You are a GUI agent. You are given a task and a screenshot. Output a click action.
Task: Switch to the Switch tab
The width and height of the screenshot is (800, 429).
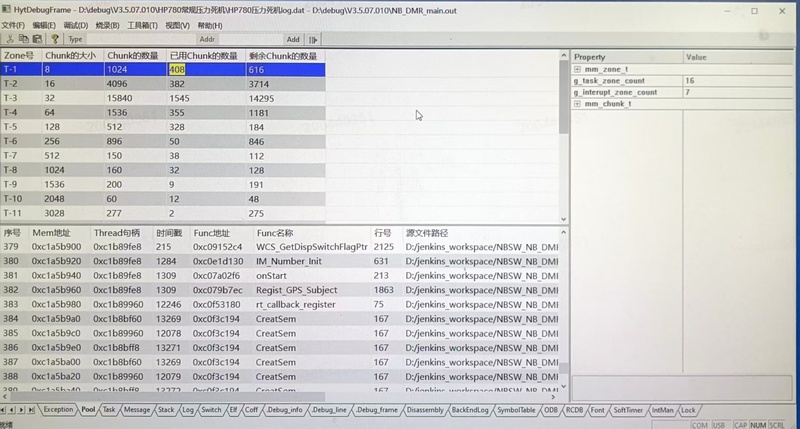211,410
